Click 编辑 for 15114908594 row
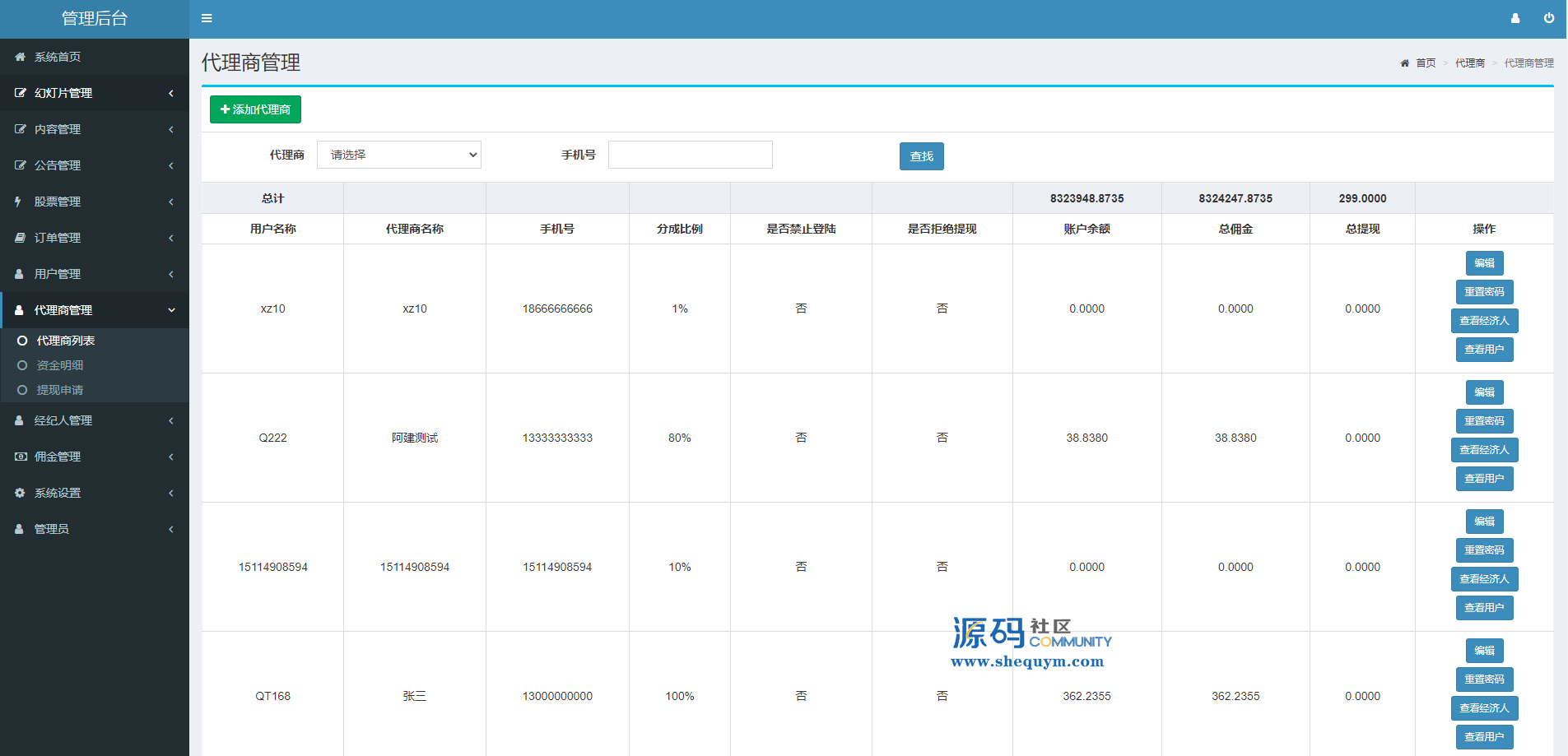The image size is (1568, 756). tap(1485, 522)
